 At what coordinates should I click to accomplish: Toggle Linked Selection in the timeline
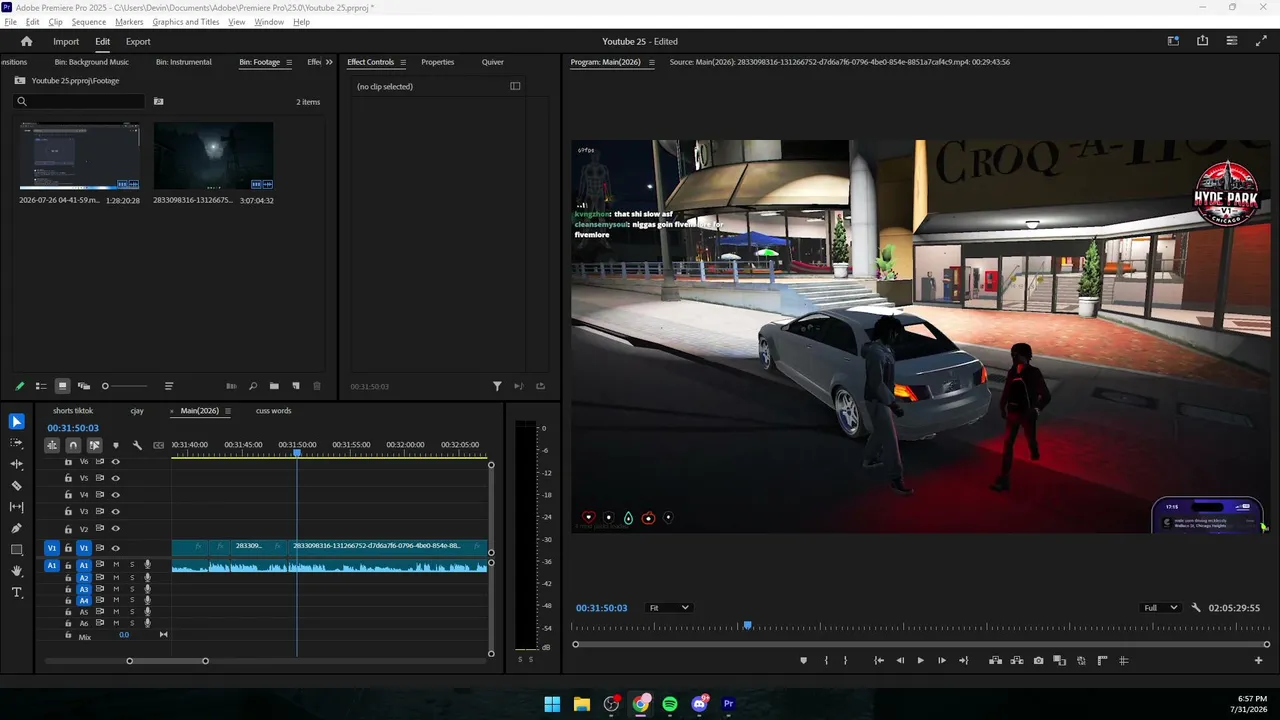tap(94, 445)
